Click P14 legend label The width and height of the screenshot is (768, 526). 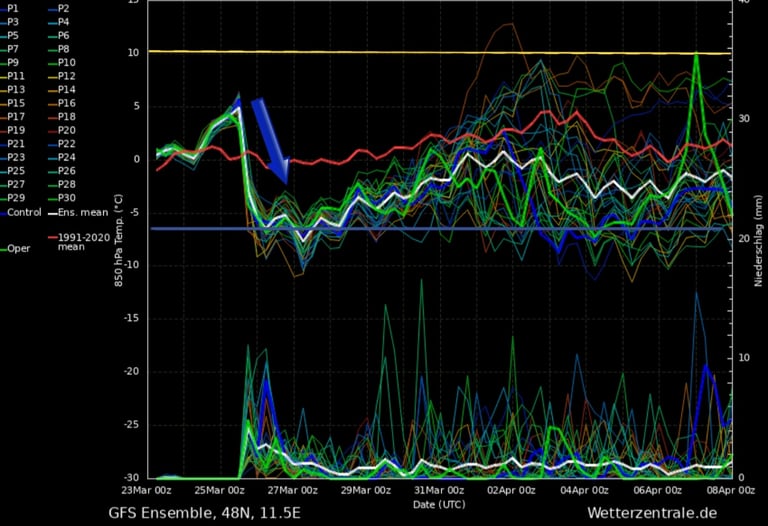pyautogui.click(x=67, y=90)
